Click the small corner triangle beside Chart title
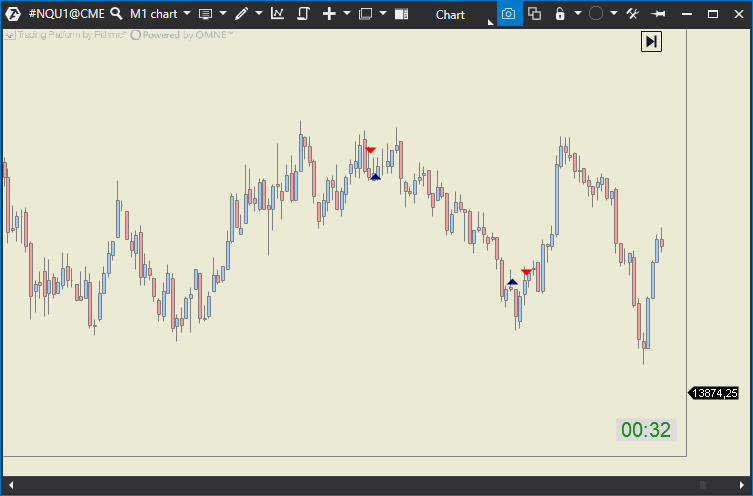The height and width of the screenshot is (496, 753). (x=490, y=22)
